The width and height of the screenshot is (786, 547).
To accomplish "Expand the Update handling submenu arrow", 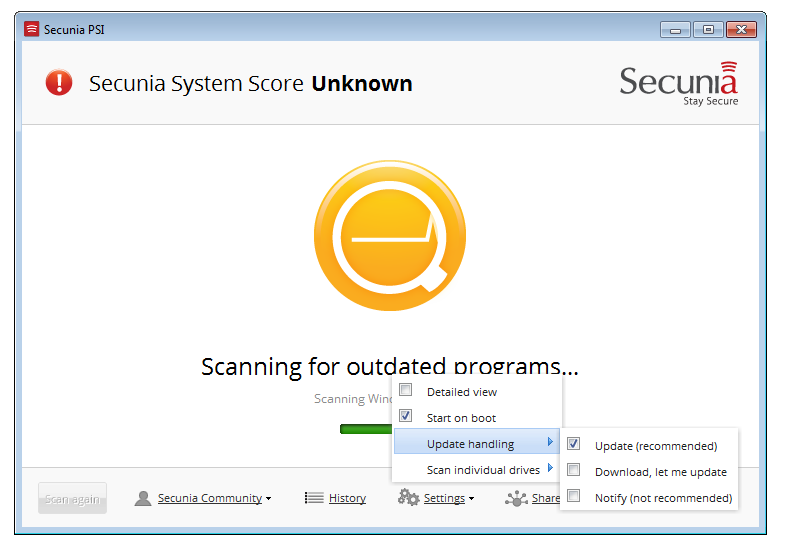I will tap(550, 442).
